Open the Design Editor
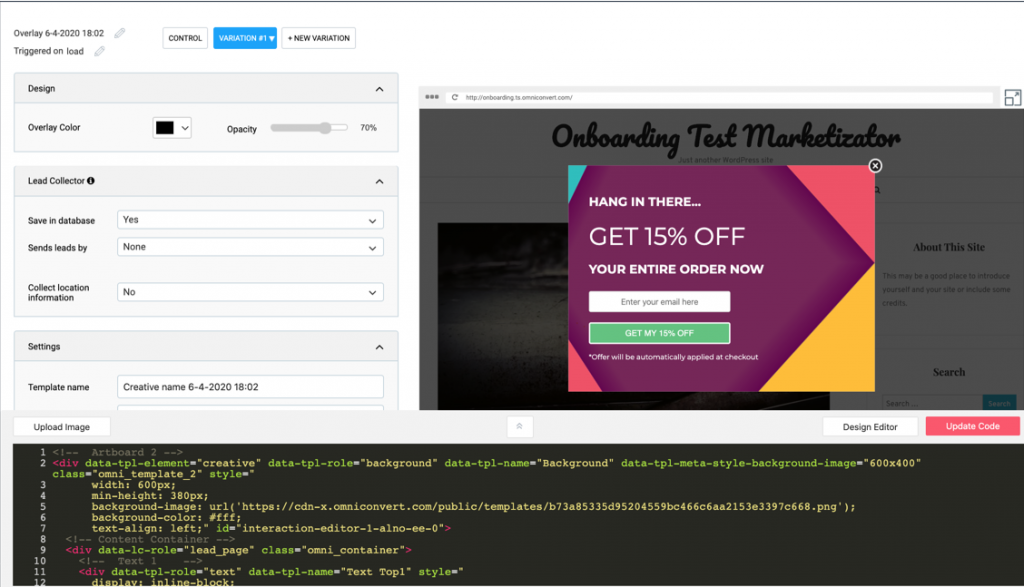The width and height of the screenshot is (1024, 587). [x=869, y=426]
